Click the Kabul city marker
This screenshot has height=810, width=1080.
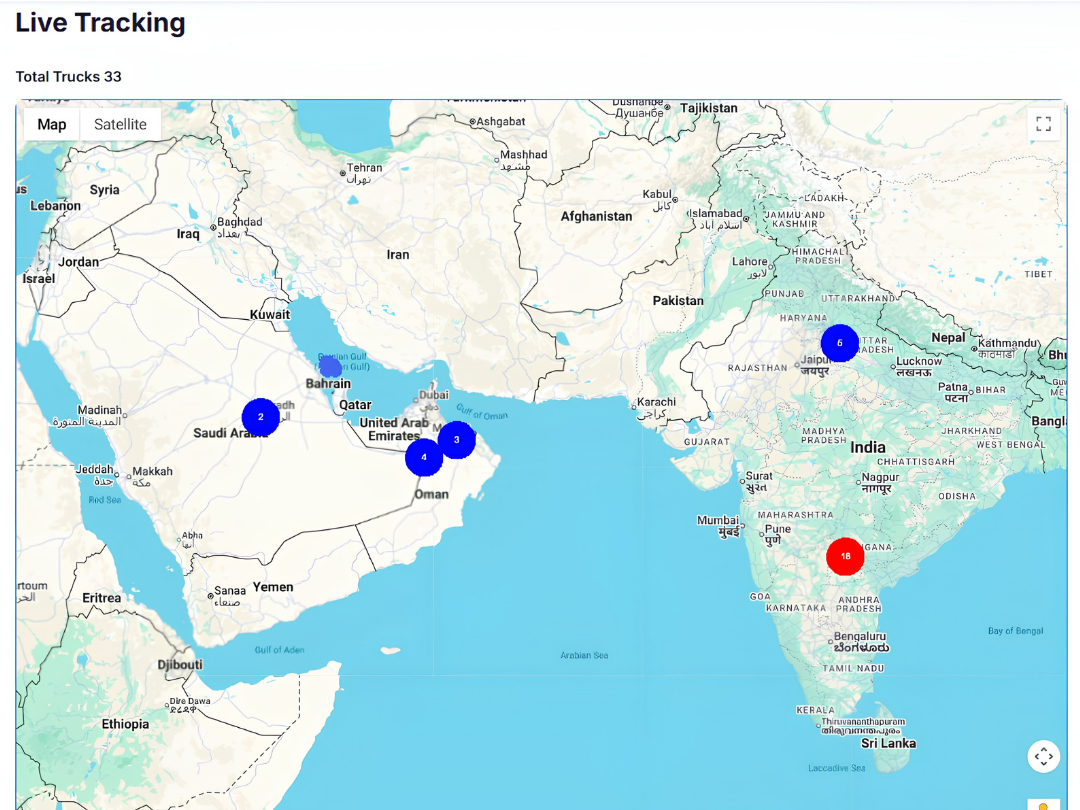[x=675, y=200]
